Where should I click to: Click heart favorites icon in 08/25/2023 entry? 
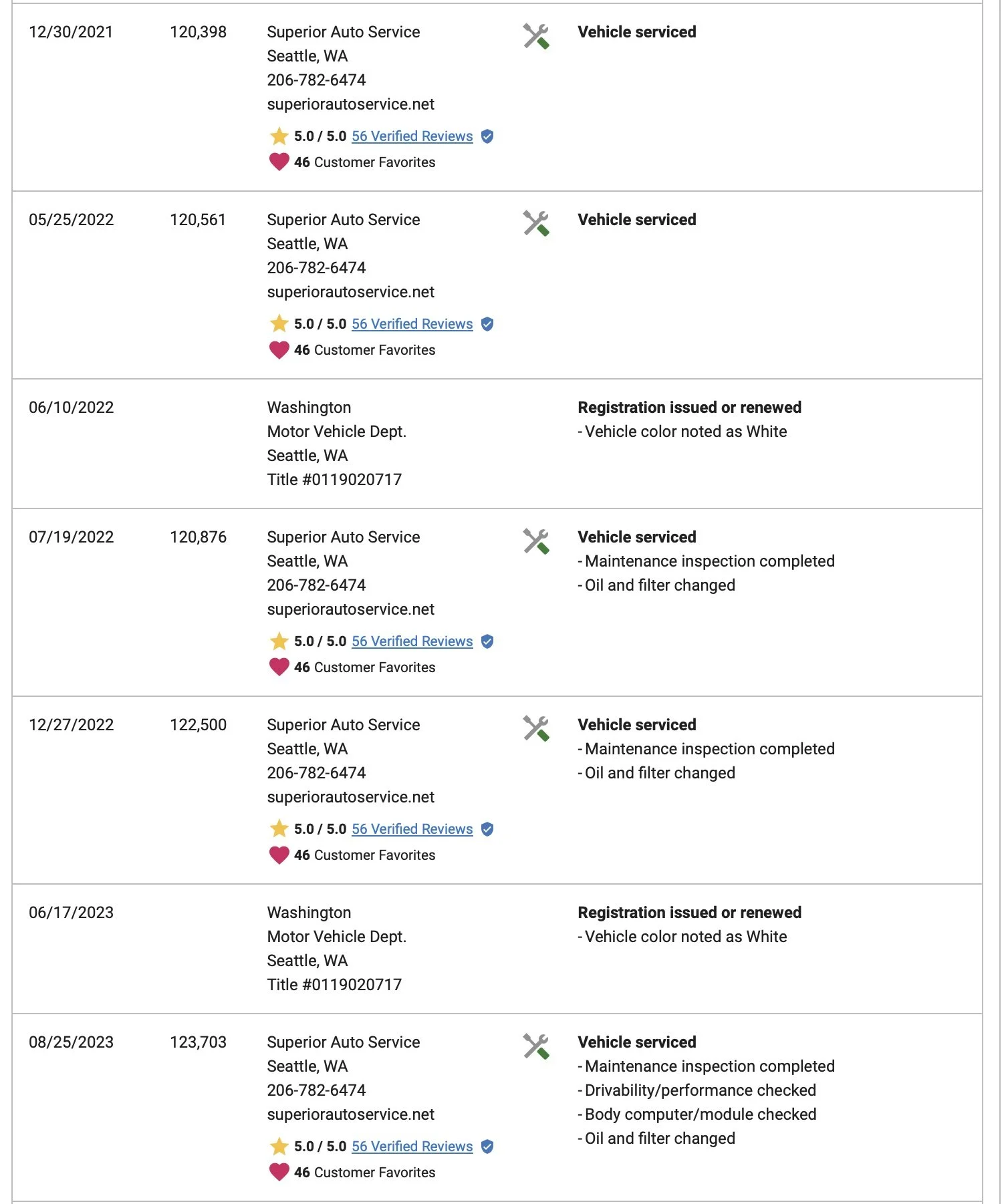click(279, 1172)
